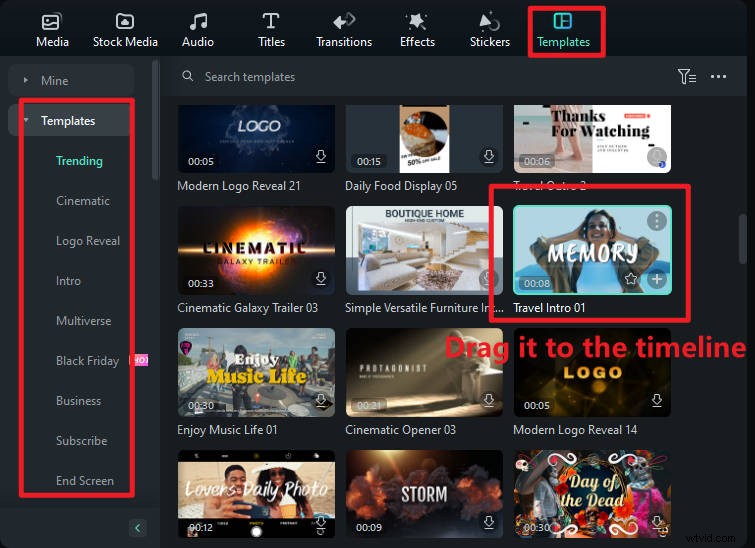Switch to the Titles tab
Viewport: 755px width, 548px height.
pos(271,31)
